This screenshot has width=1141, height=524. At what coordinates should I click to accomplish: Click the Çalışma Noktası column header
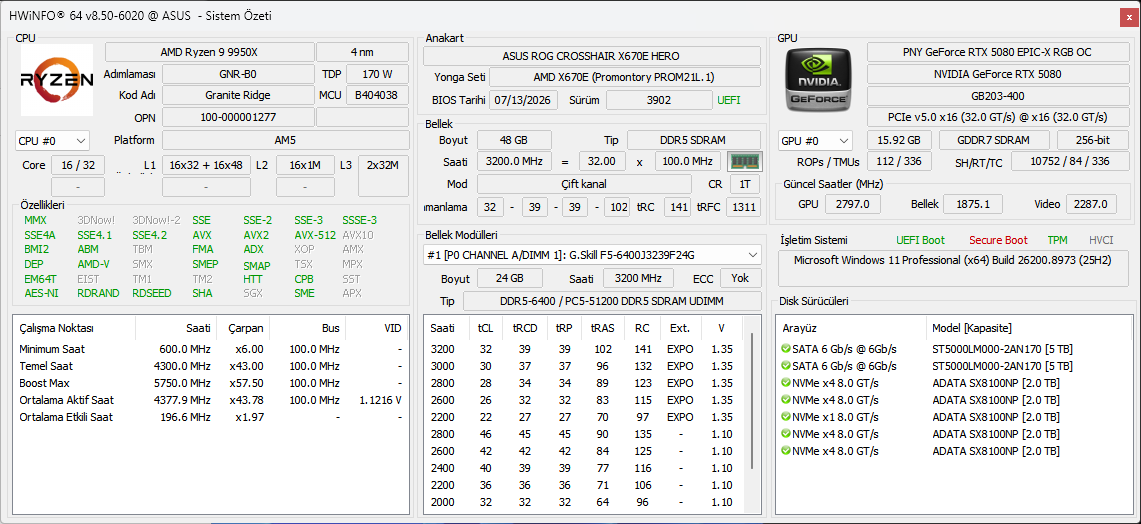pos(74,328)
